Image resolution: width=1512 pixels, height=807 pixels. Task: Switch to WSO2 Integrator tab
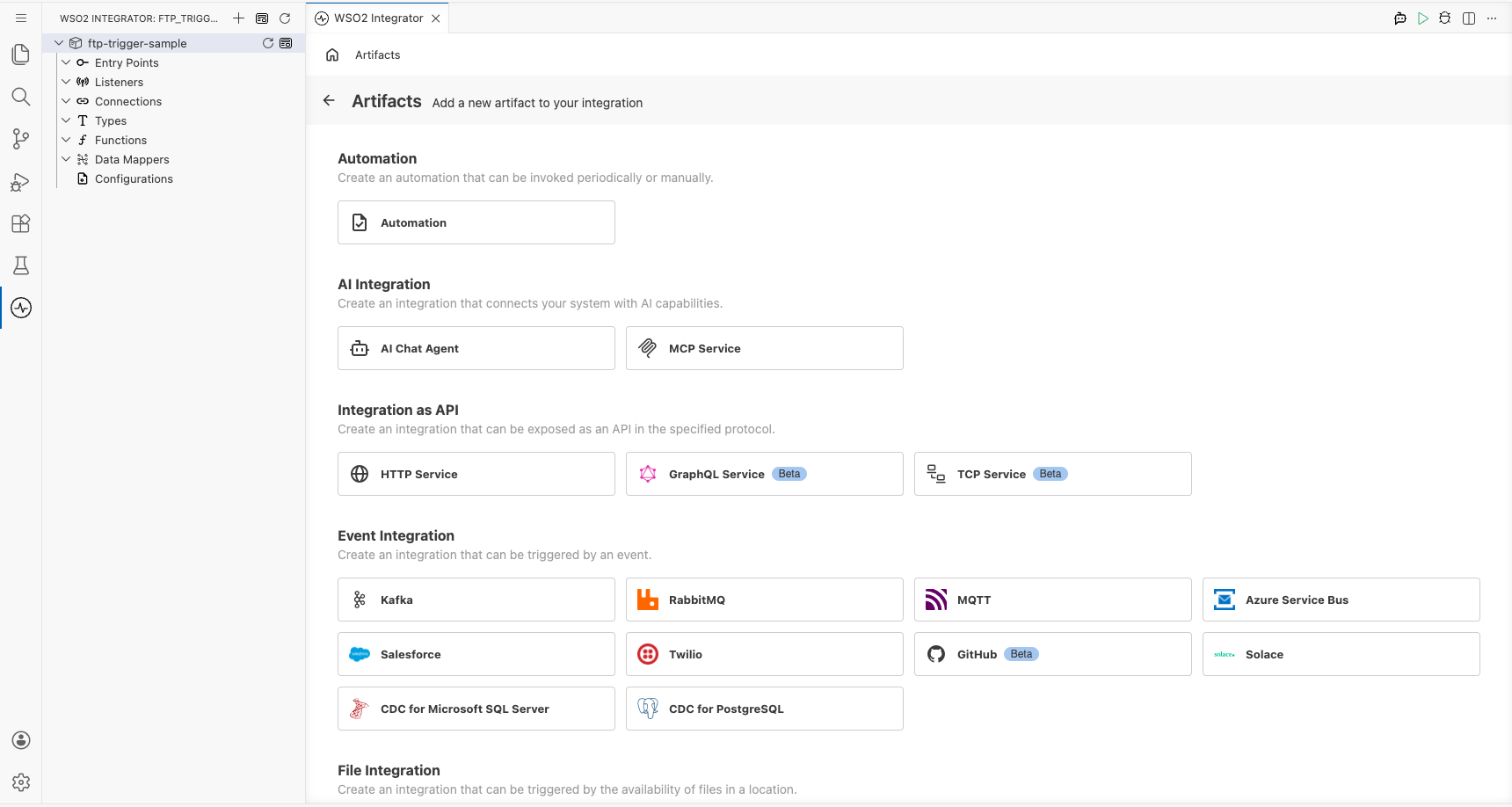(x=377, y=18)
